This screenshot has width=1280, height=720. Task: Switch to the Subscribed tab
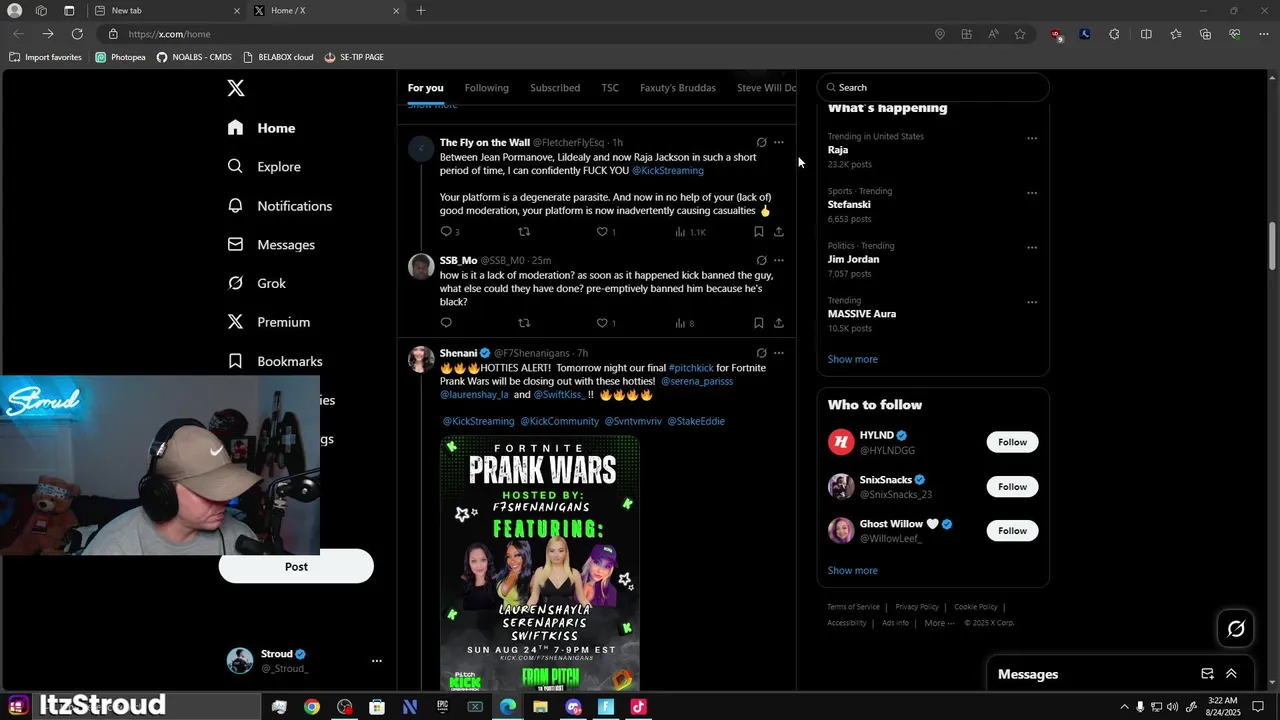(x=555, y=88)
